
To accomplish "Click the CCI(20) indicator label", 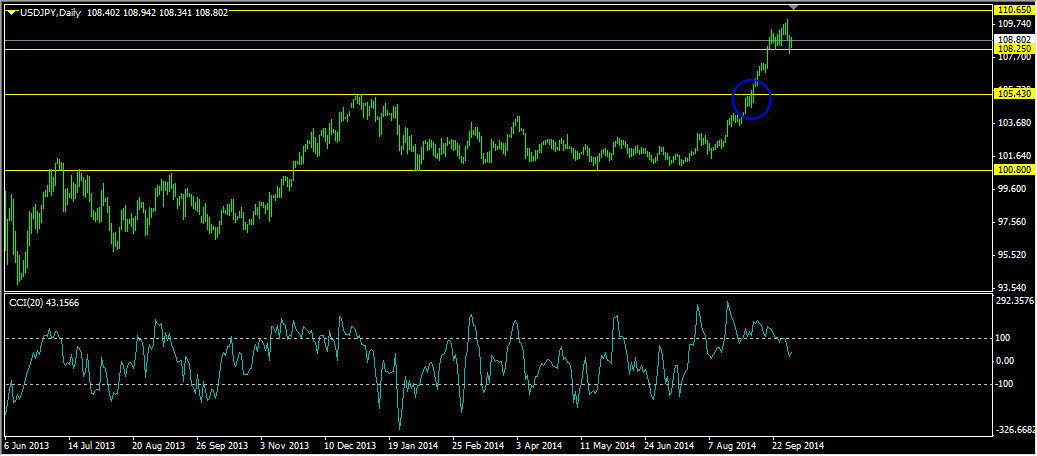I will point(44,302).
